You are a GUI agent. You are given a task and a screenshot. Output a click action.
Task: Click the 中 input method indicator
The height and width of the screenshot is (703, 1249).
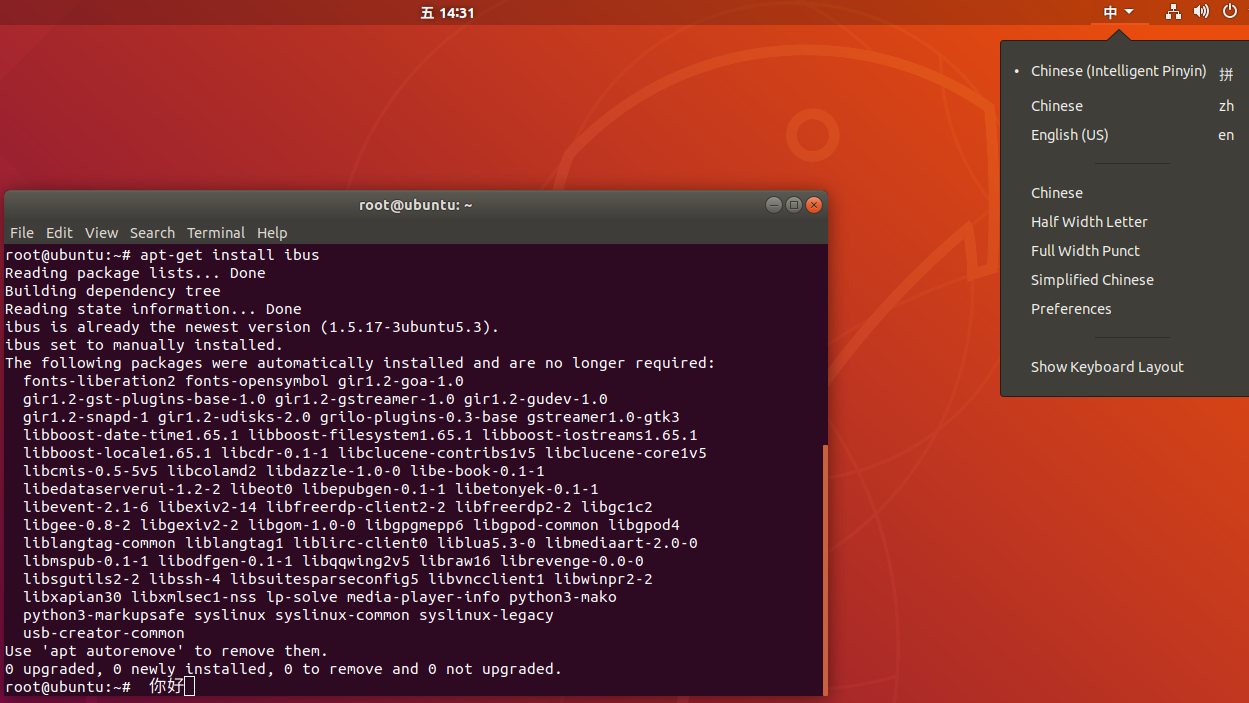pyautogui.click(x=1110, y=12)
